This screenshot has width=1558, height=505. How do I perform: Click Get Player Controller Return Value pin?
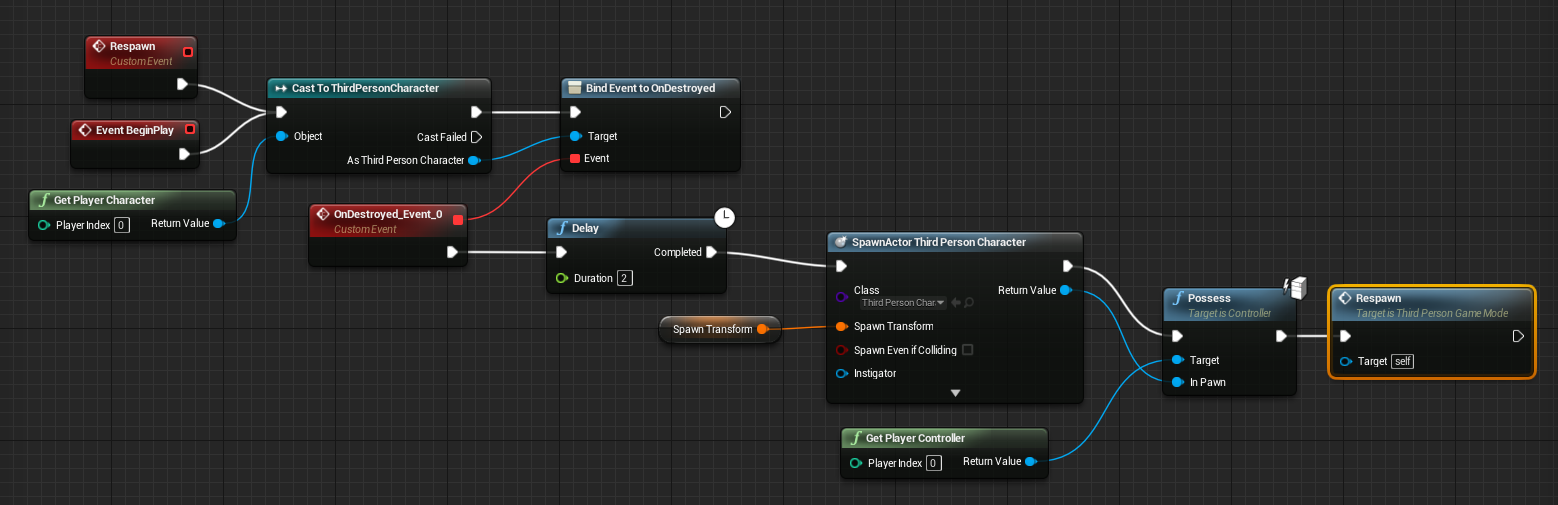click(x=1030, y=461)
